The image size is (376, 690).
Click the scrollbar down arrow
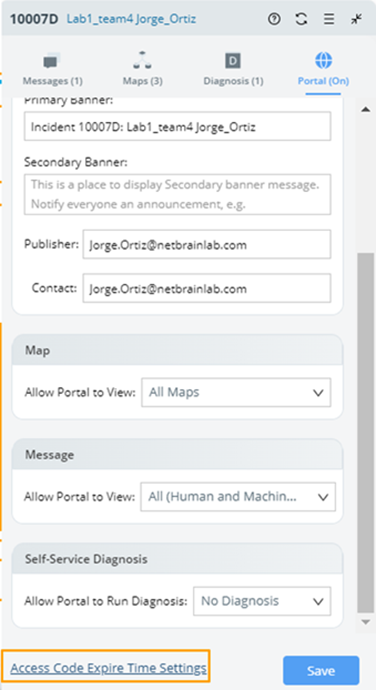coord(365,622)
